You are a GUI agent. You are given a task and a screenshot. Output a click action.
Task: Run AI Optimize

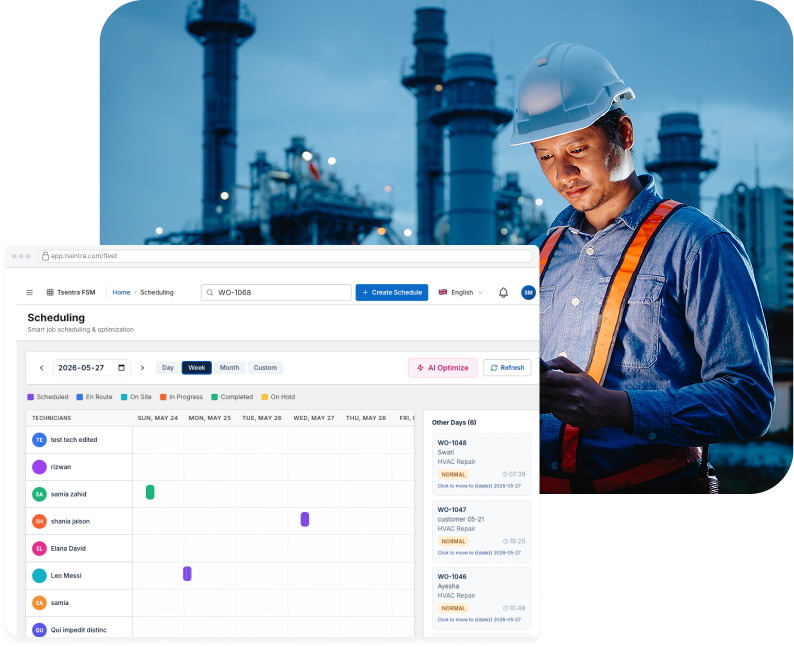click(x=443, y=368)
